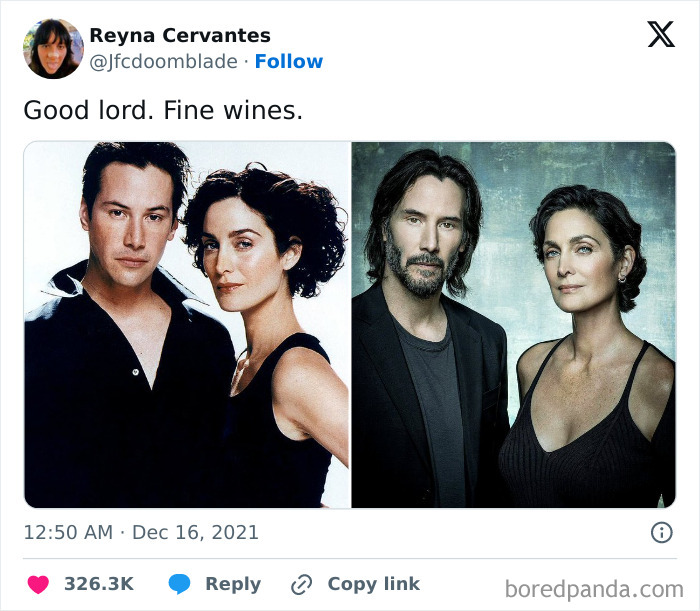Open the right photo with teal backdrop

[513, 325]
